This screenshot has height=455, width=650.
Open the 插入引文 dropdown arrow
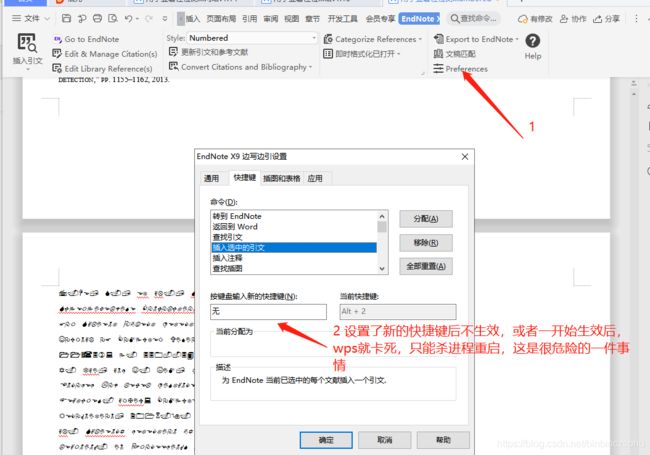[x=28, y=69]
